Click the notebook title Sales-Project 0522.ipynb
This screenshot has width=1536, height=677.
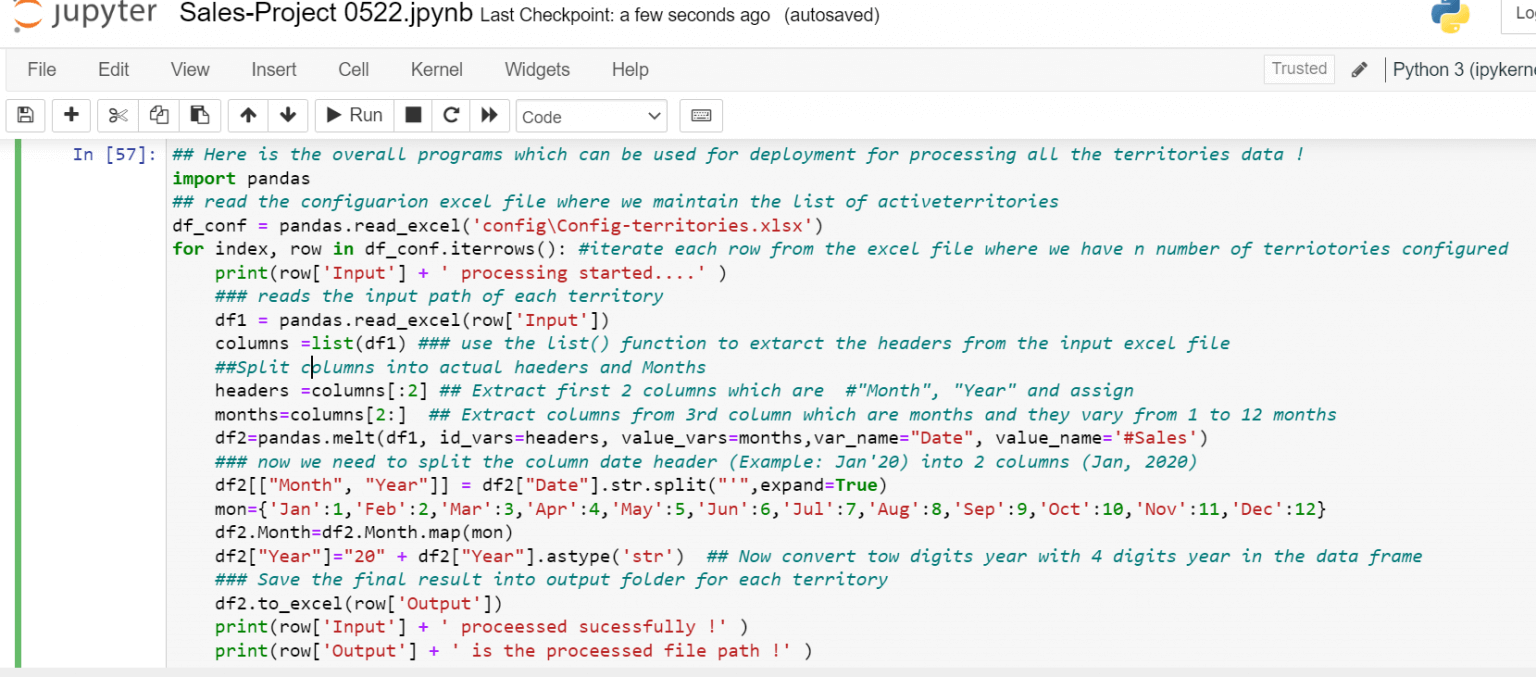point(325,15)
